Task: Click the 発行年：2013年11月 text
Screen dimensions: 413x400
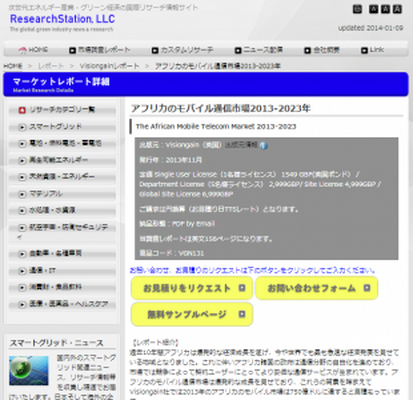Action: click(170, 160)
